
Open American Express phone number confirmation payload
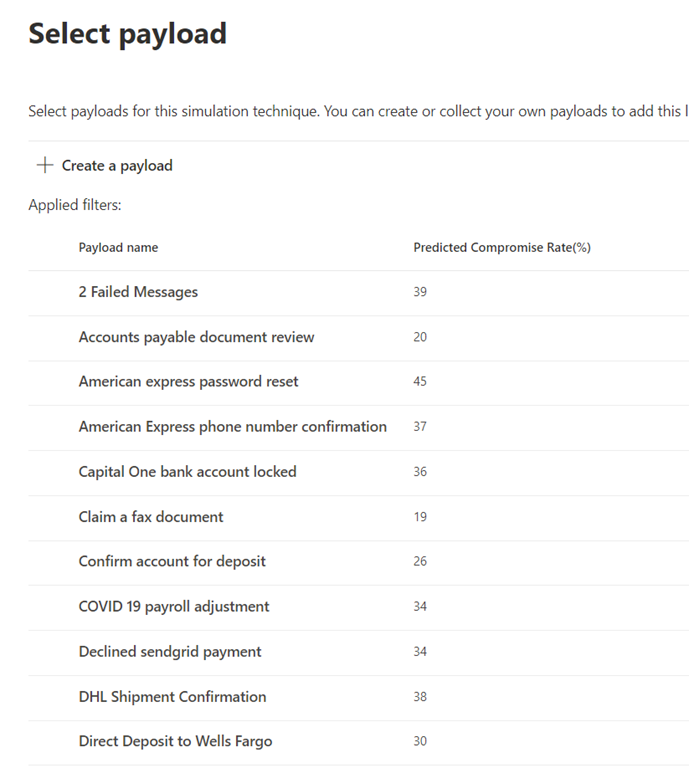coord(232,427)
